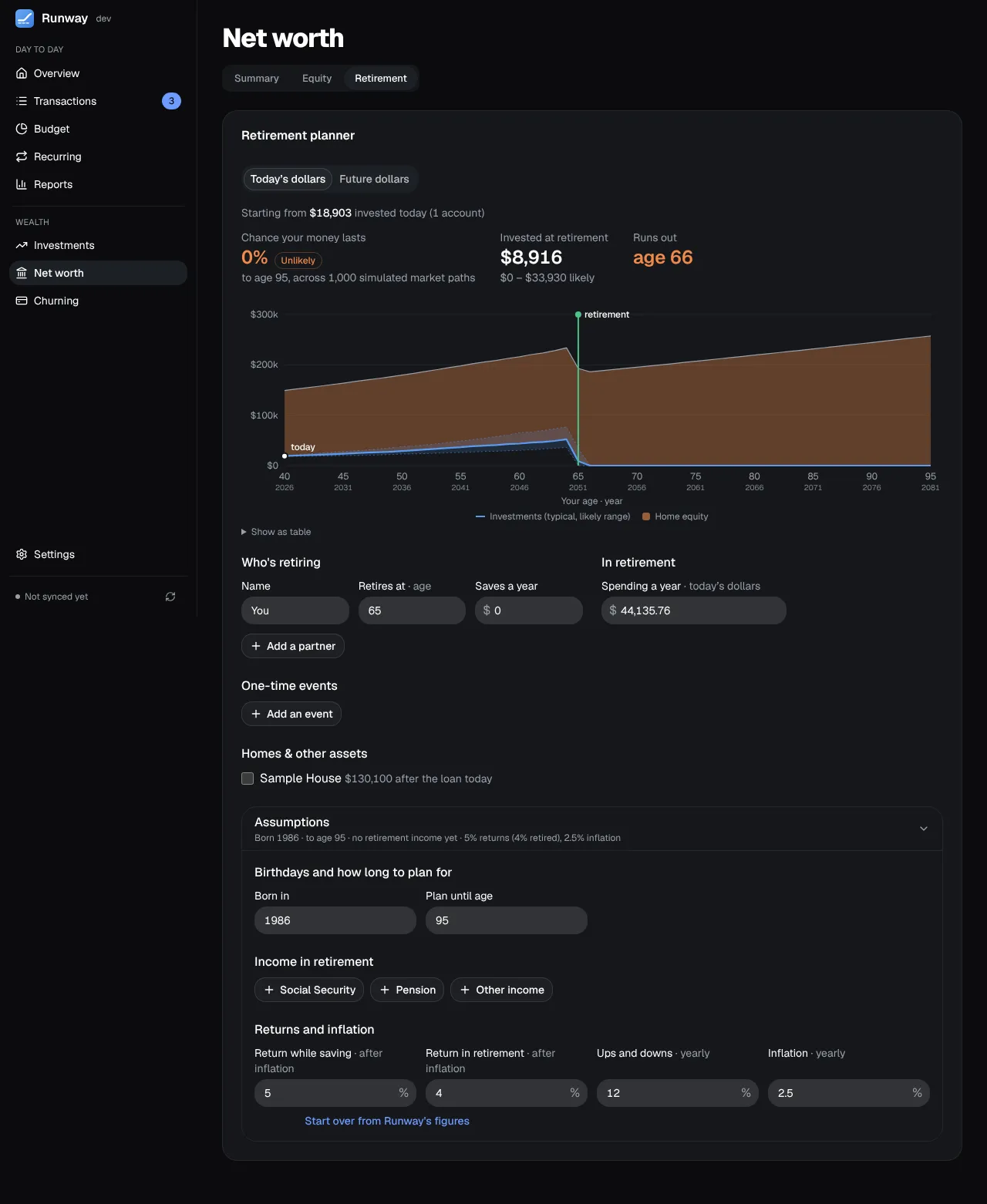Image resolution: width=987 pixels, height=1204 pixels.
Task: Edit Return while saving percentage field
Action: [x=335, y=1093]
